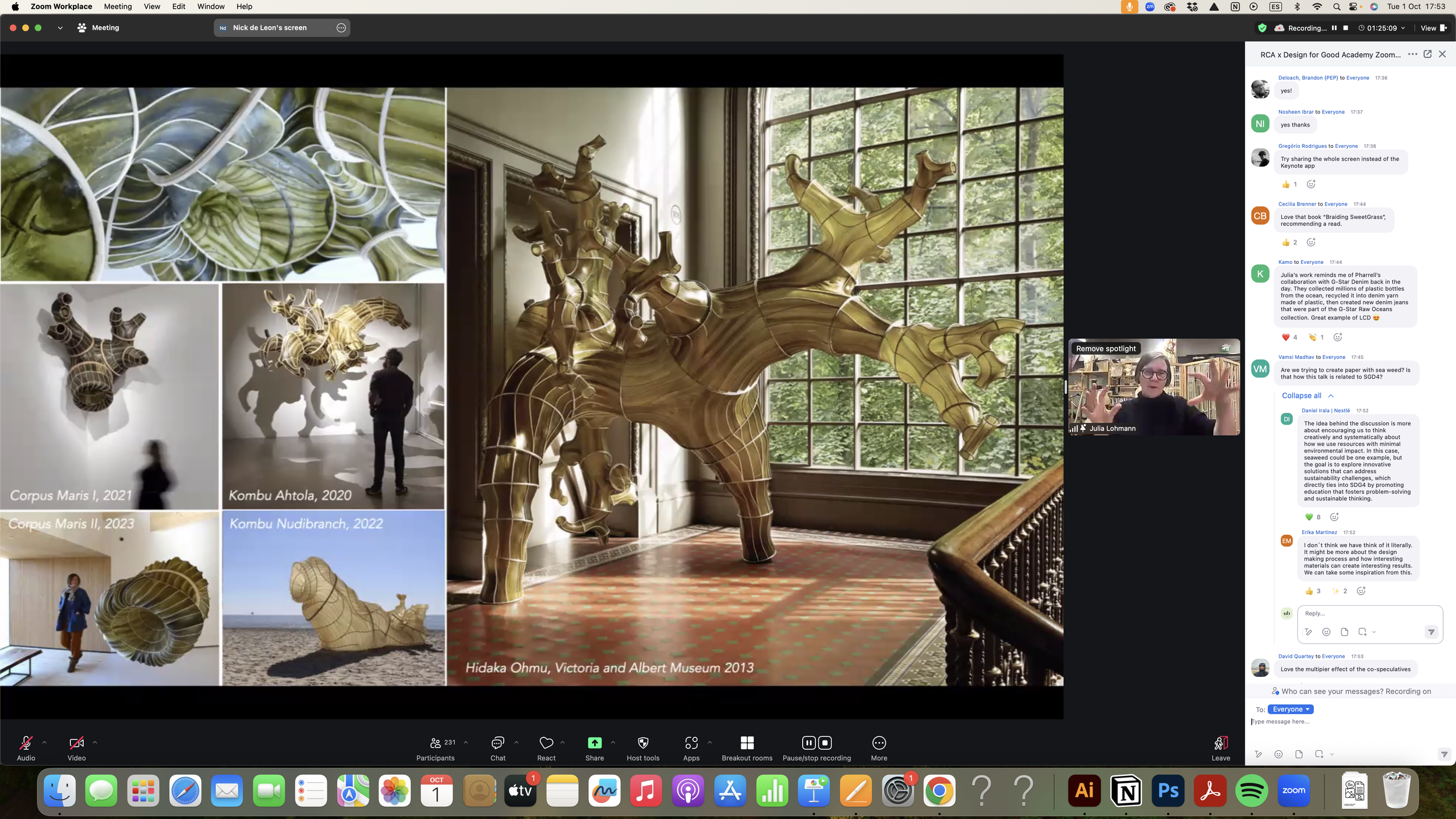The width and height of the screenshot is (1456, 819).
Task: Add reaction to Cecilia Brenner's message
Action: tap(1311, 242)
